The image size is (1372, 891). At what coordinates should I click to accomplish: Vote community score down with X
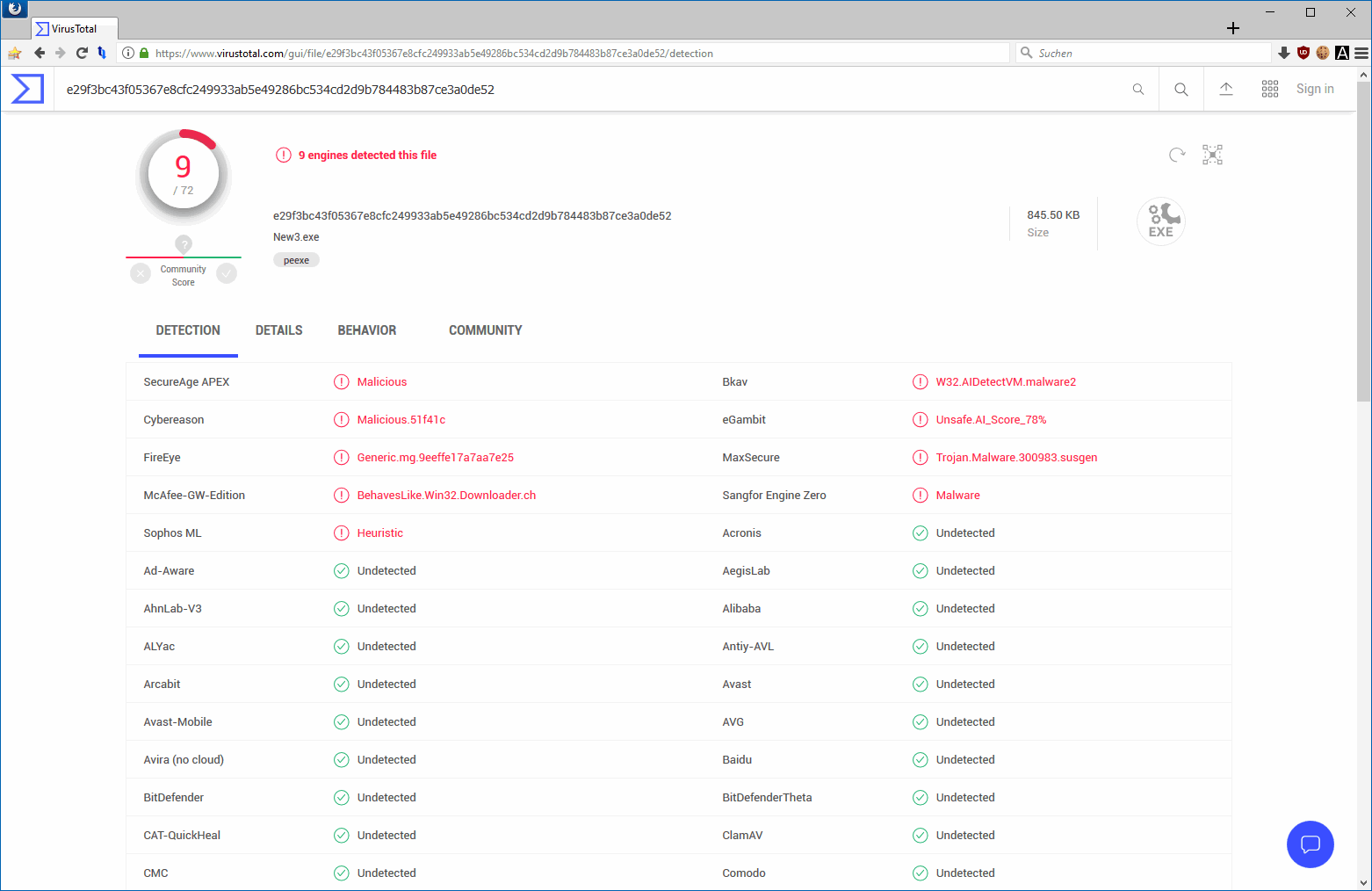click(141, 274)
